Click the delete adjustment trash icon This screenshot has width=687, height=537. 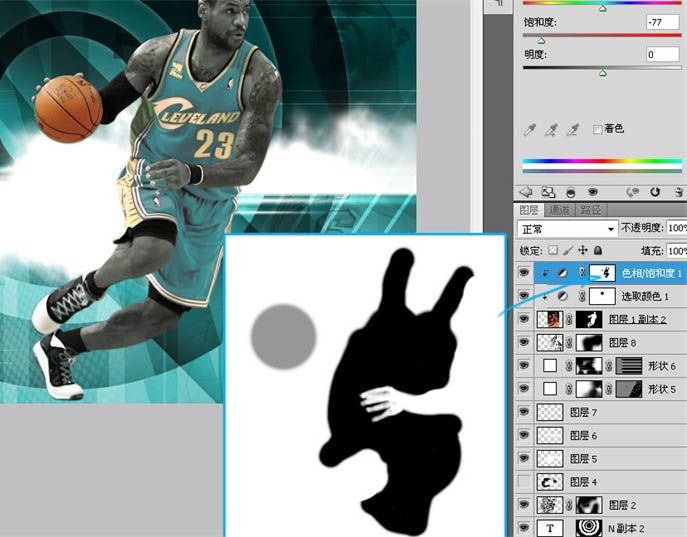tap(678, 192)
